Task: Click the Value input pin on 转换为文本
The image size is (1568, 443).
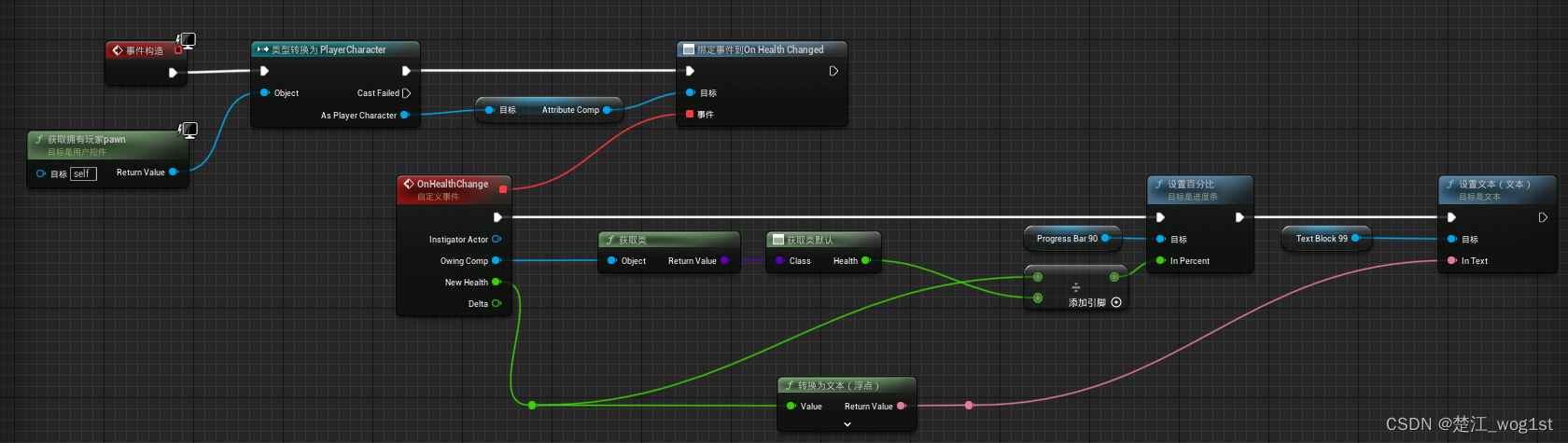Action: pos(791,407)
